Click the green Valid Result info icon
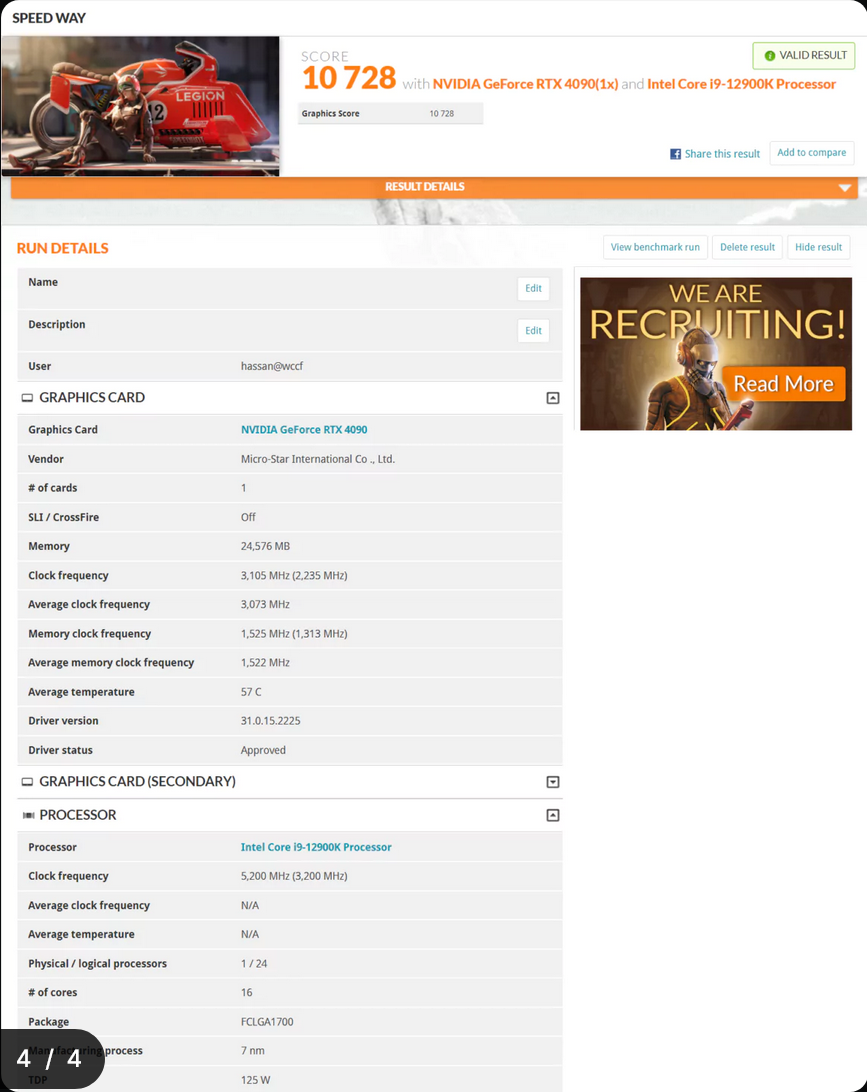The height and width of the screenshot is (1092, 867). click(770, 56)
